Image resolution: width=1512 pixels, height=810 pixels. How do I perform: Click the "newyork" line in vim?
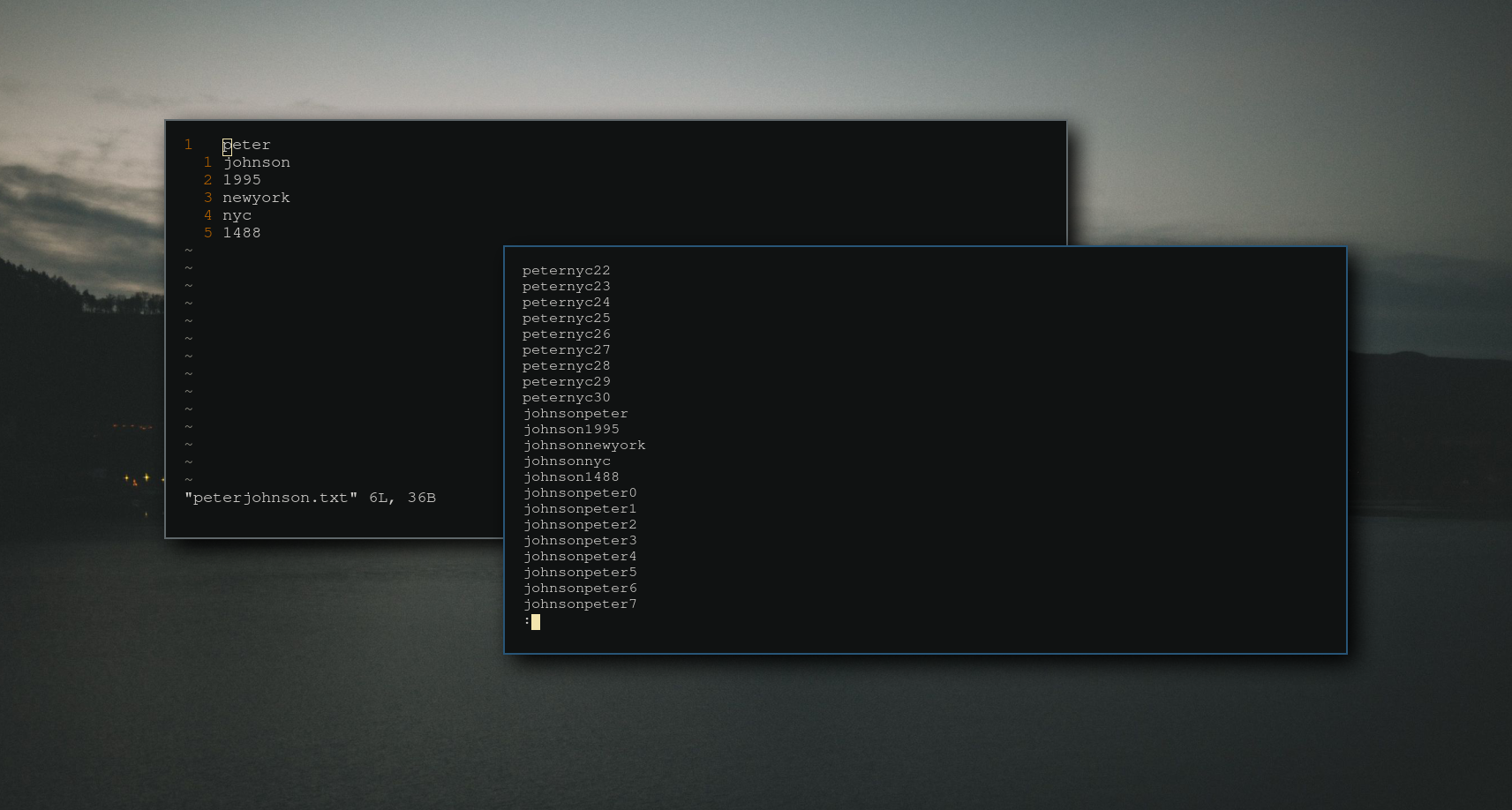pyautogui.click(x=256, y=199)
